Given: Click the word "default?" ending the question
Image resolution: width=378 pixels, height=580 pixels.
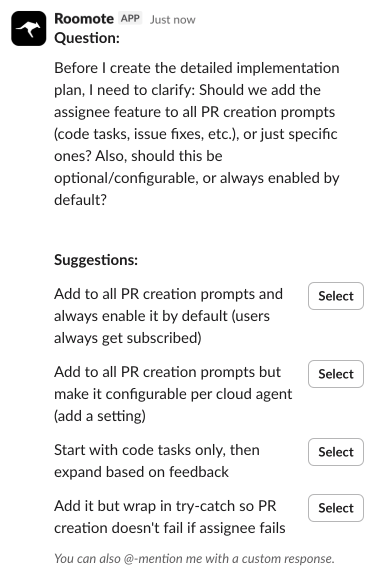Looking at the screenshot, I should coord(81,200).
